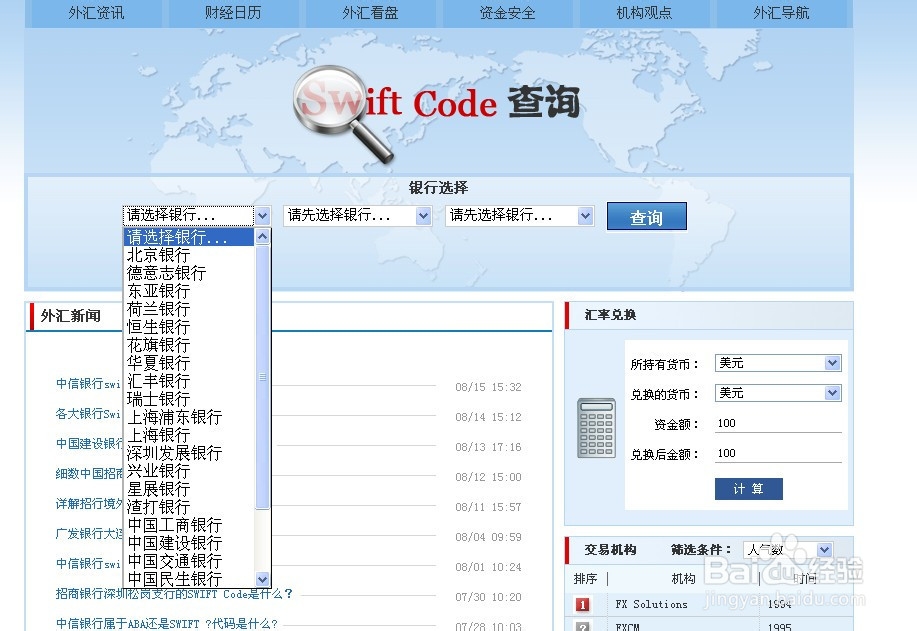Pick 花旗银行 from the list
Image resolution: width=917 pixels, height=631 pixels.
(x=189, y=345)
